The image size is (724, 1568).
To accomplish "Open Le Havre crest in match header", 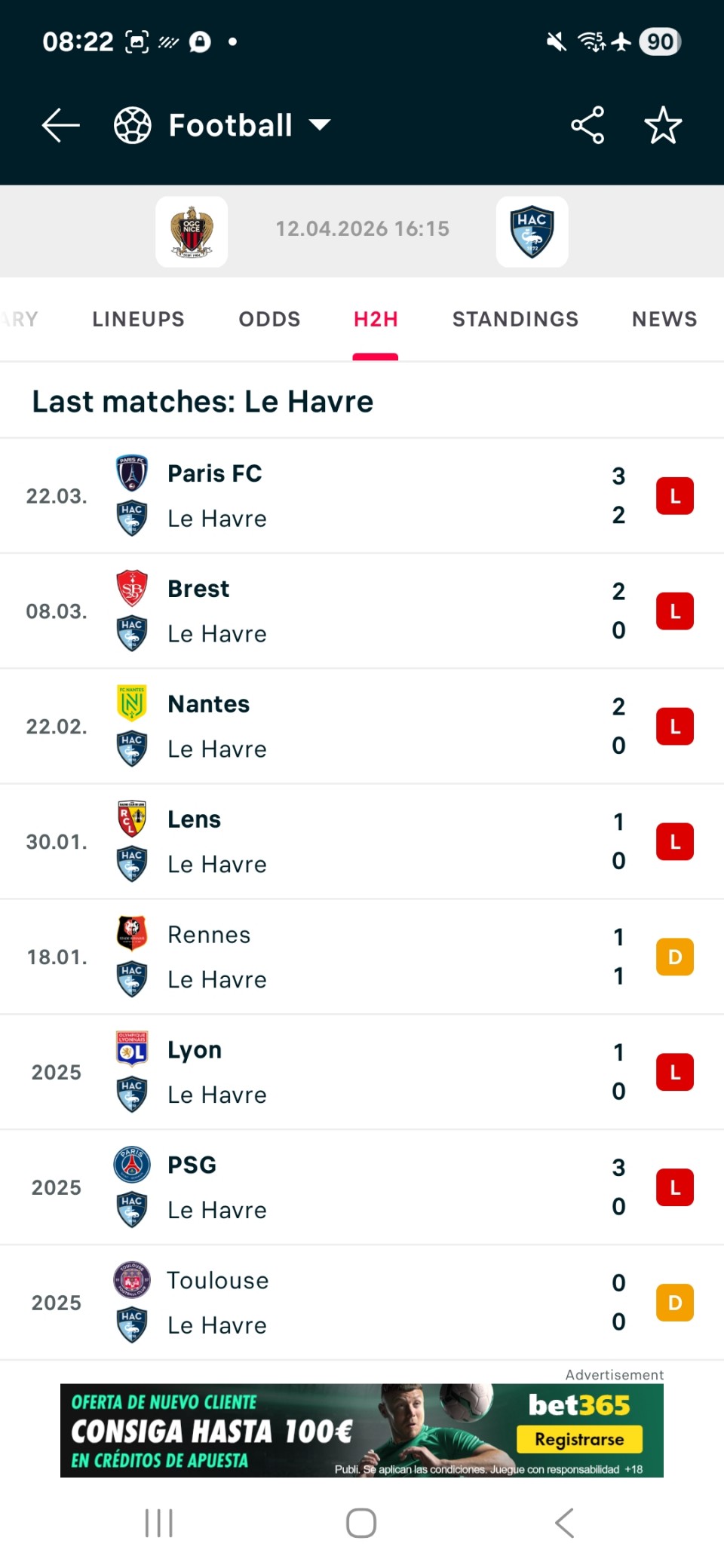I will pyautogui.click(x=532, y=231).
